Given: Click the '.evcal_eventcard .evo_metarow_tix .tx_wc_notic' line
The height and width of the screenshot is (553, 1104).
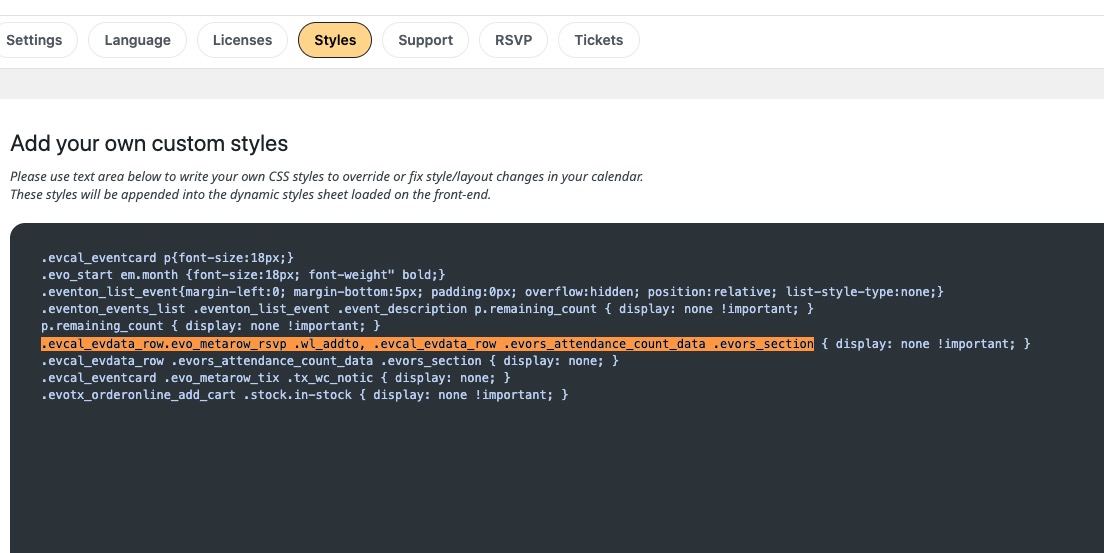Looking at the screenshot, I should pos(276,378).
